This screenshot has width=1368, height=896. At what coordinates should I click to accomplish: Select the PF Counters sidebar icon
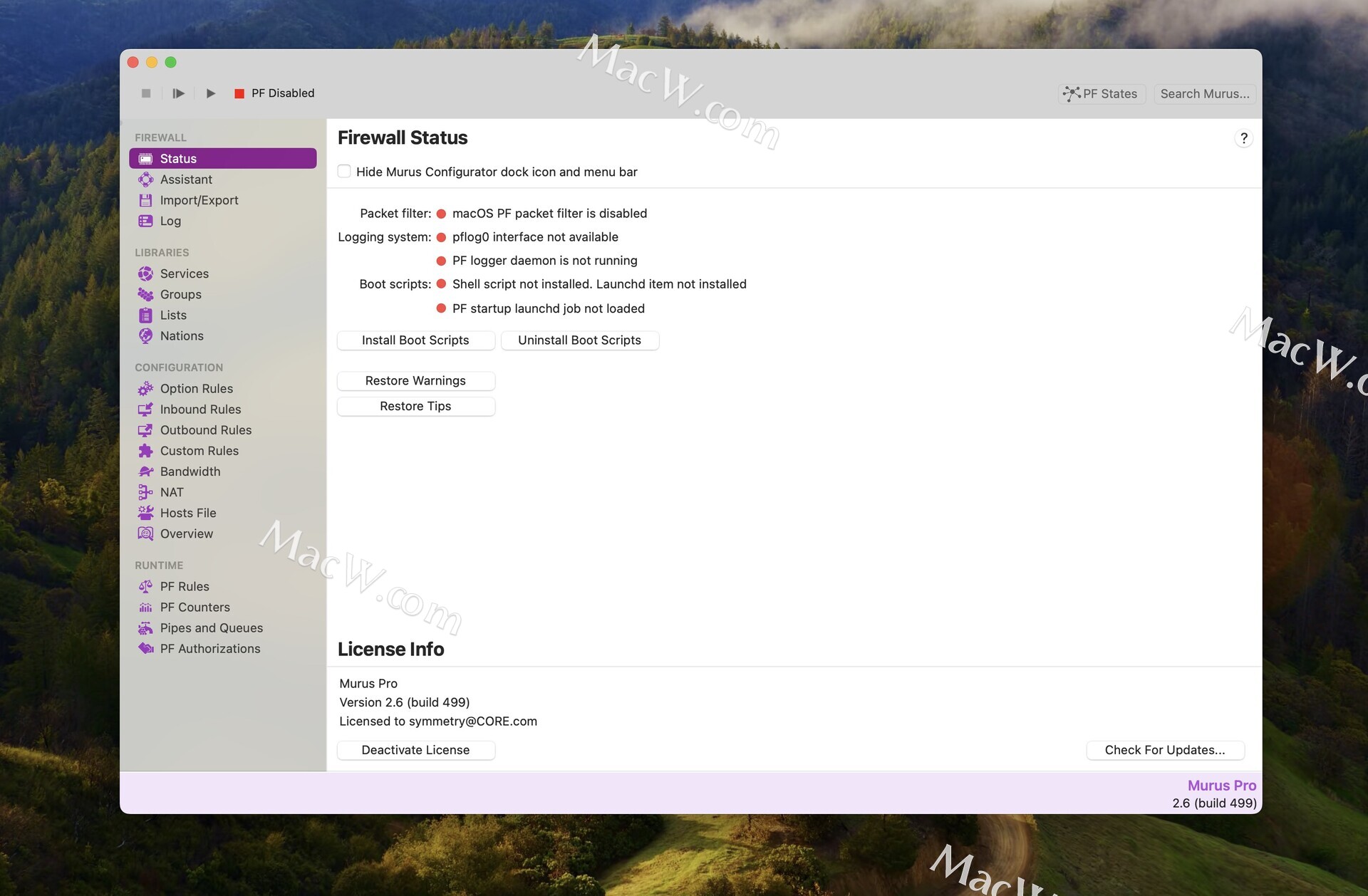click(x=146, y=608)
